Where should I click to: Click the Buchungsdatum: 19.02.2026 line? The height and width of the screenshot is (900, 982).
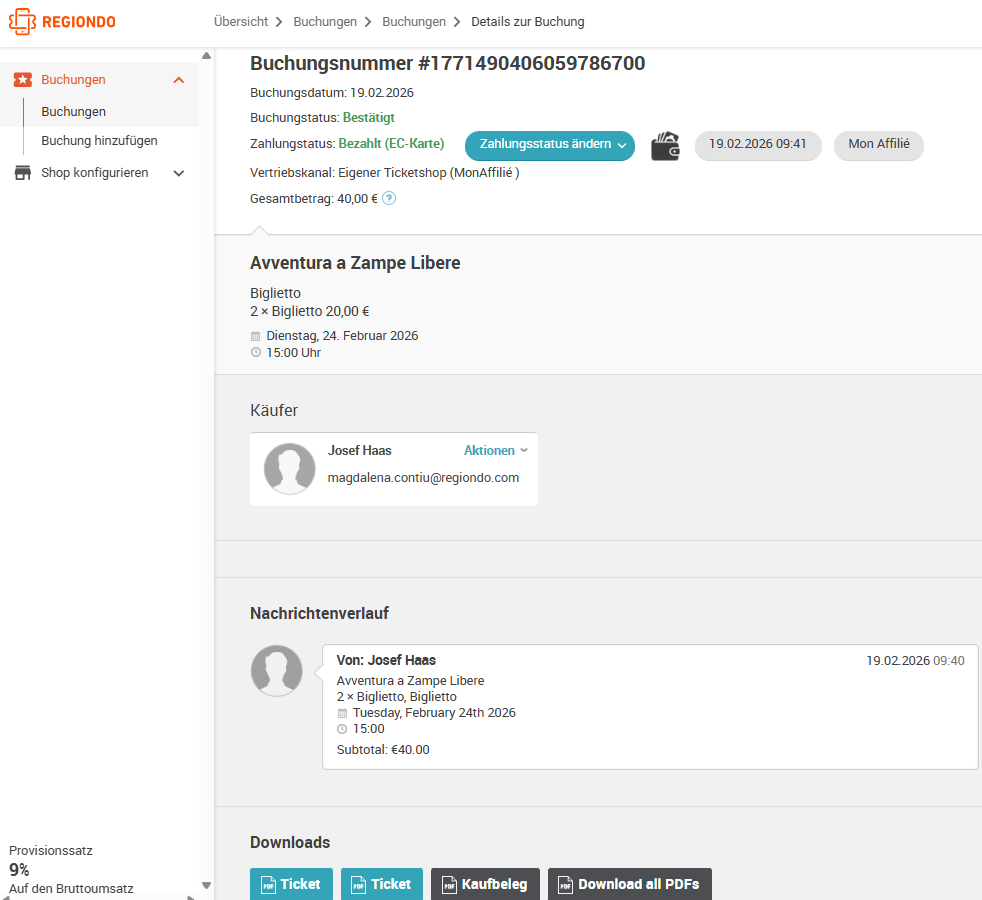[332, 93]
